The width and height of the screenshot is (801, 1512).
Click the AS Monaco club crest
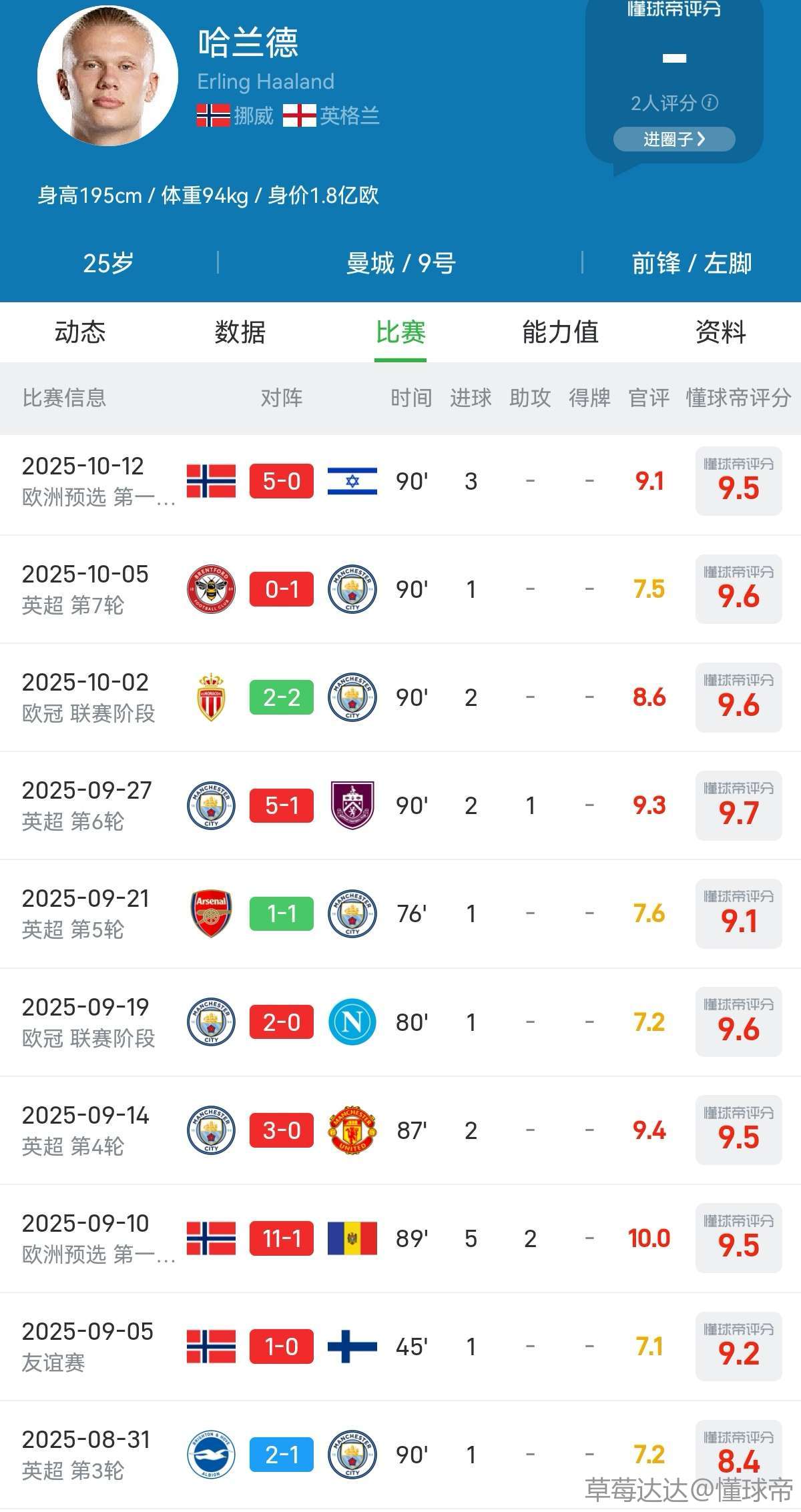click(x=211, y=697)
